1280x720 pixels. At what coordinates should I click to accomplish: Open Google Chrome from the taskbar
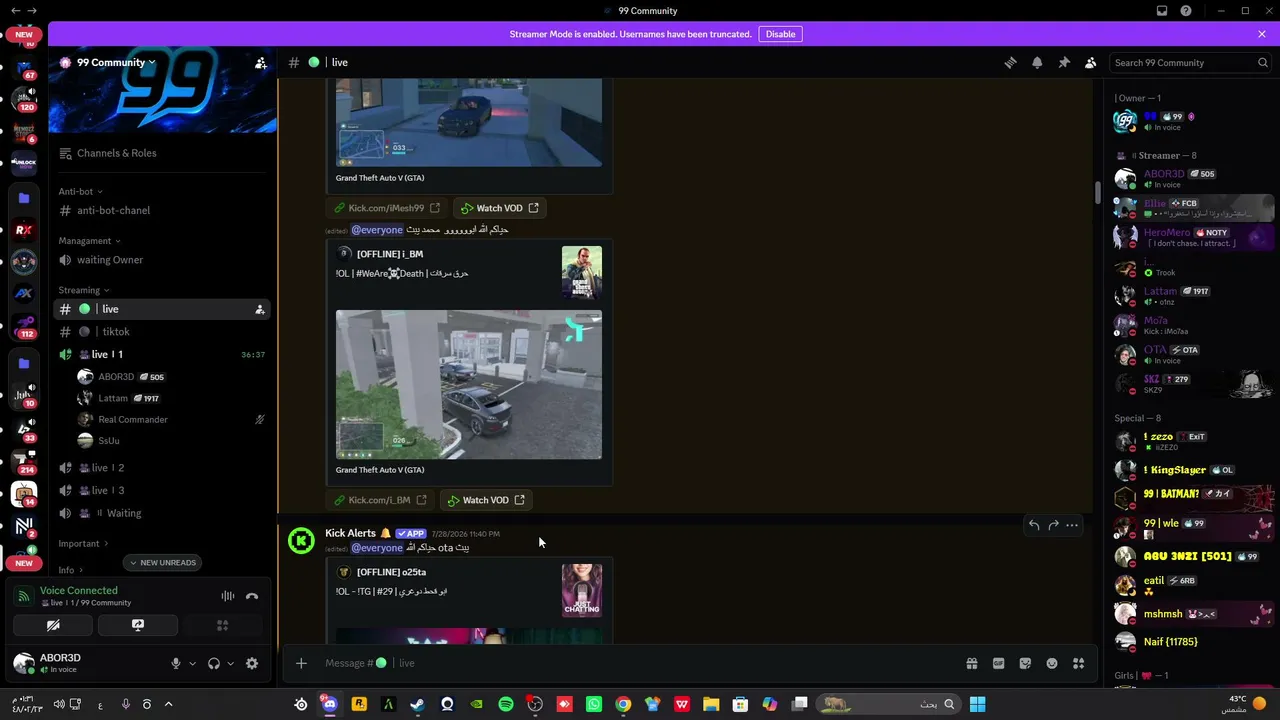[623, 704]
